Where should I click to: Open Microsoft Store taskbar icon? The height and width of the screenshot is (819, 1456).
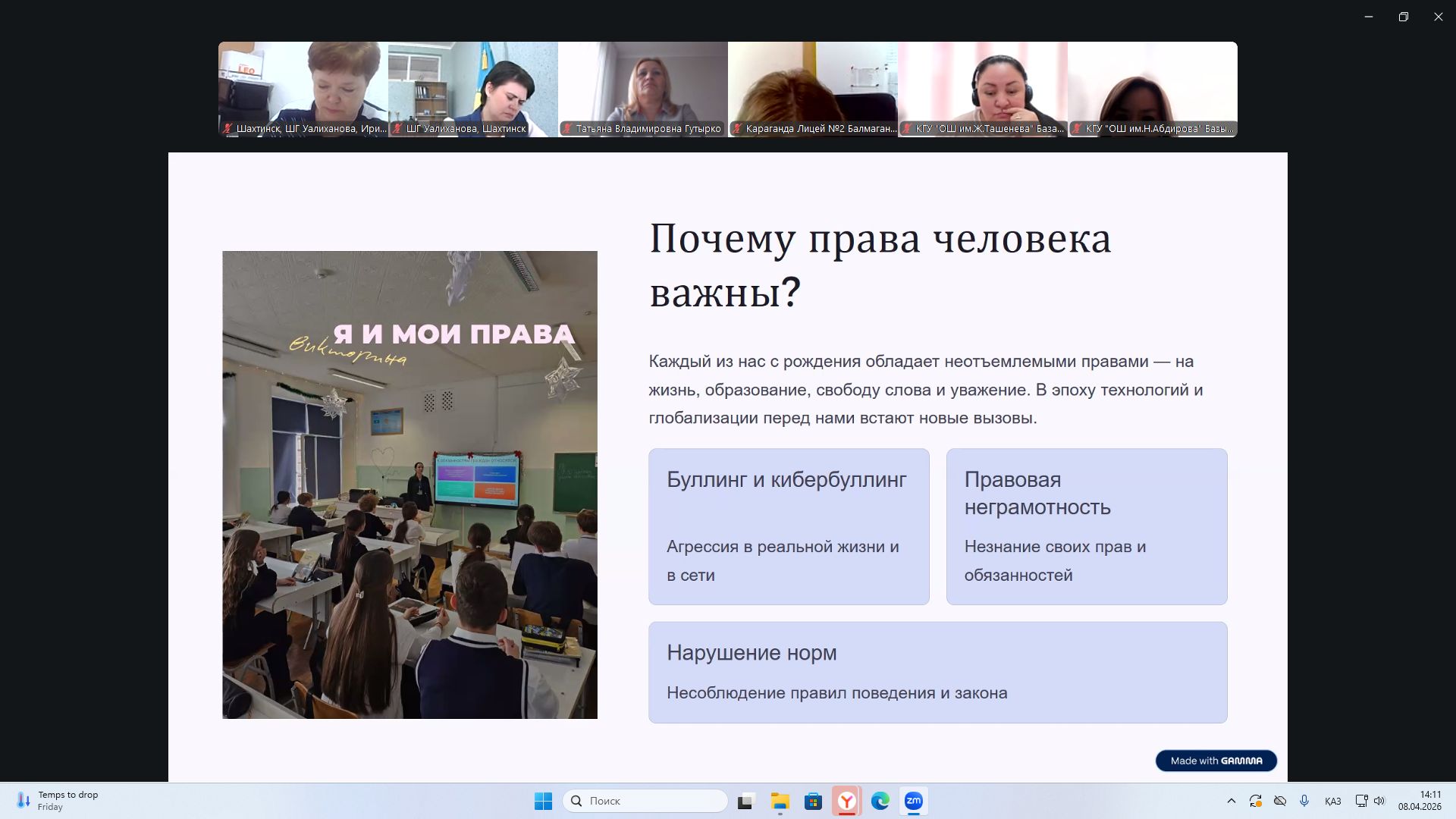(814, 801)
